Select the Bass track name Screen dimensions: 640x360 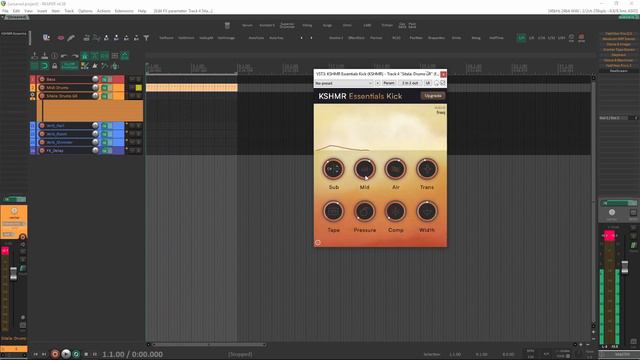point(51,79)
